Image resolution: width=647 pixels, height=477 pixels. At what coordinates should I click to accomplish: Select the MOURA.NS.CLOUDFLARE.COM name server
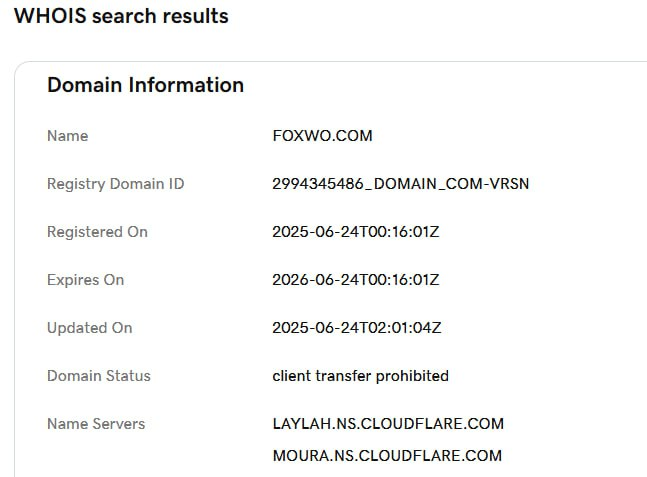coord(386,456)
